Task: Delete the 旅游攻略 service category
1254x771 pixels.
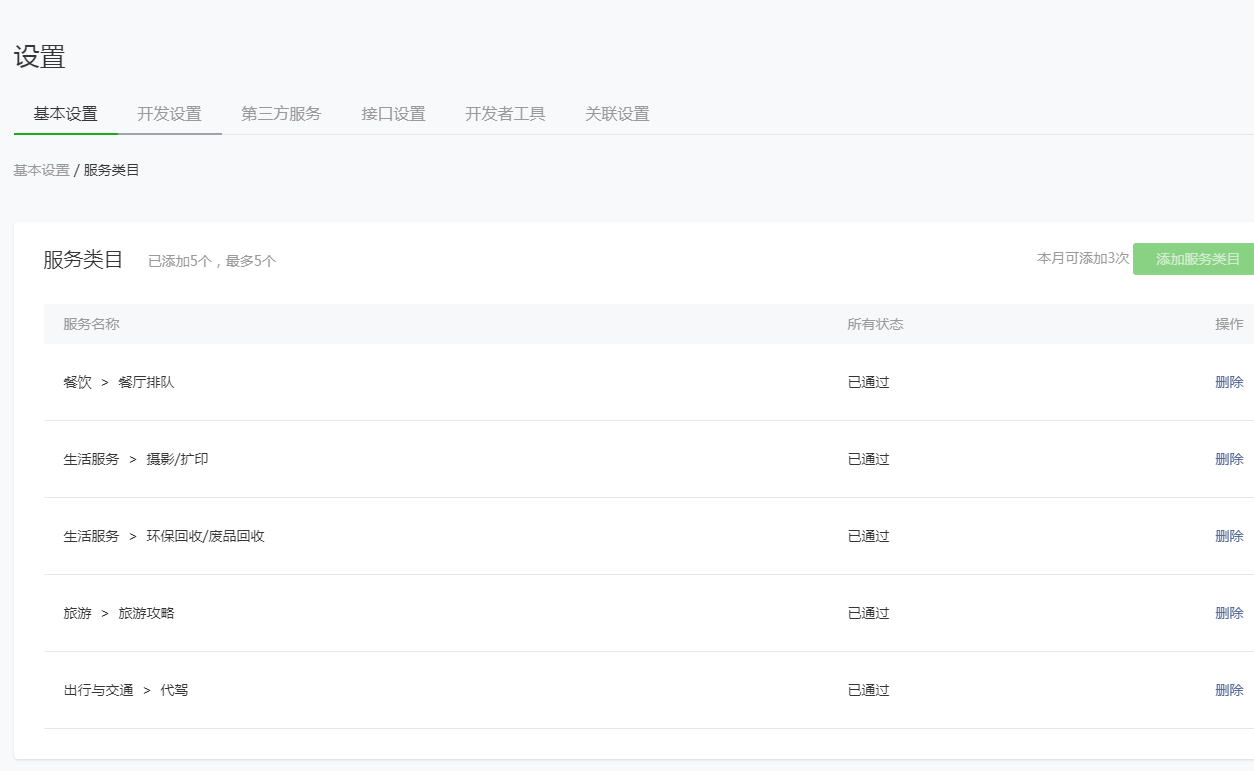Action: click(x=1229, y=613)
